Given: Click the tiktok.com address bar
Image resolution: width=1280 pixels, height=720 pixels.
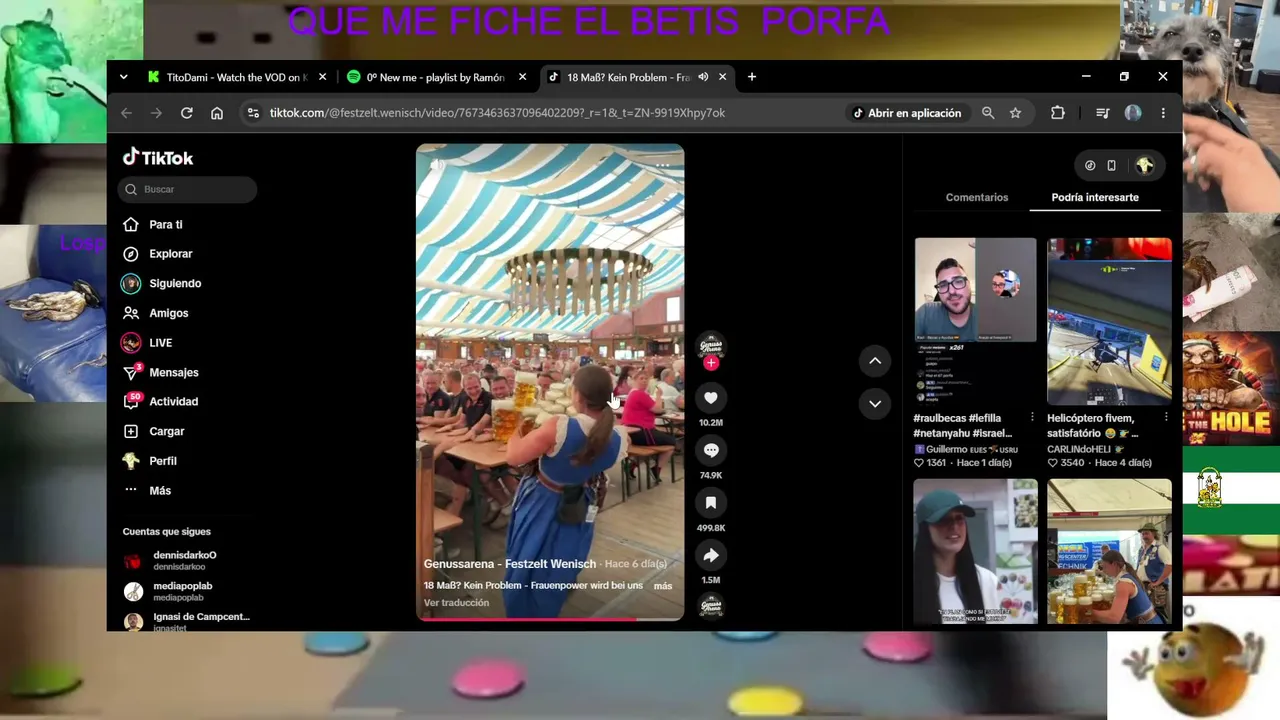Looking at the screenshot, I should pyautogui.click(x=497, y=113).
